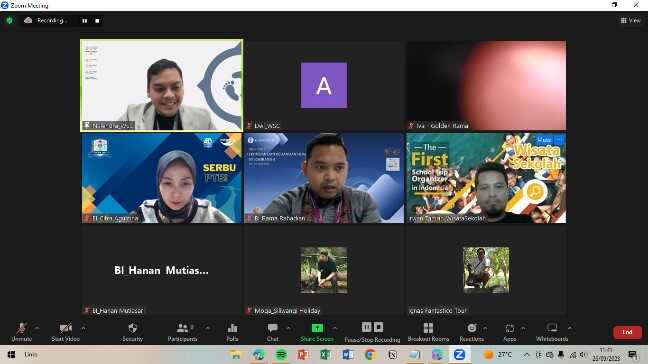648x364 pixels.
Task: Open Whiteboards
Action: (552, 332)
